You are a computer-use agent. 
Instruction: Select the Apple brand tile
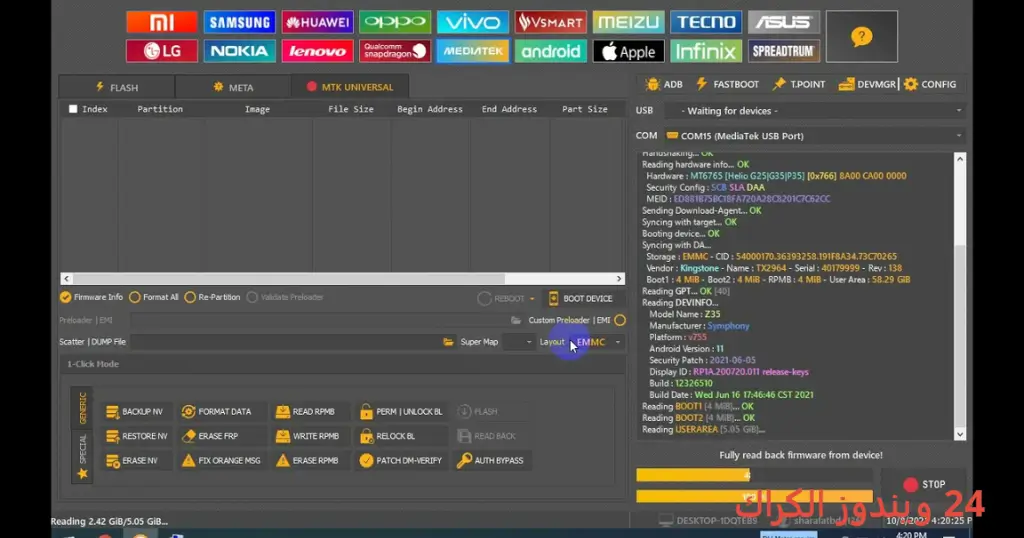point(628,51)
